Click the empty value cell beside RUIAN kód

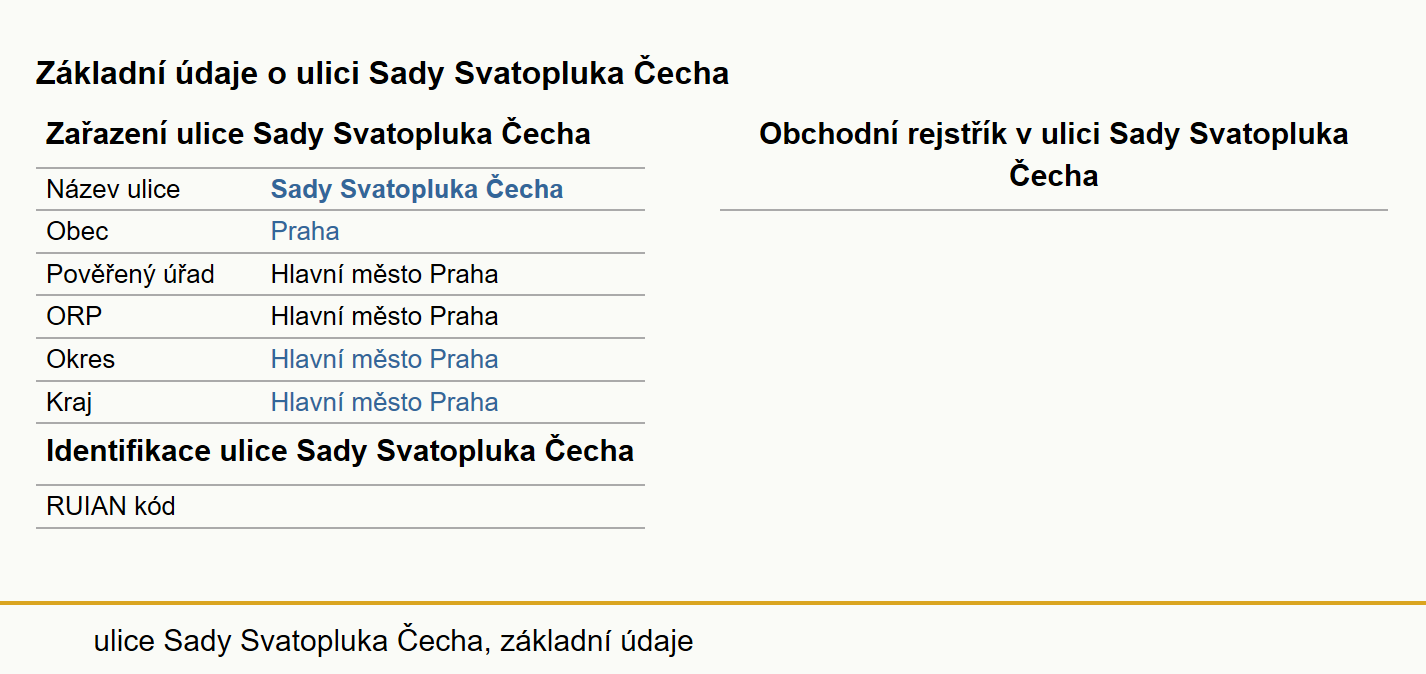(x=453, y=506)
